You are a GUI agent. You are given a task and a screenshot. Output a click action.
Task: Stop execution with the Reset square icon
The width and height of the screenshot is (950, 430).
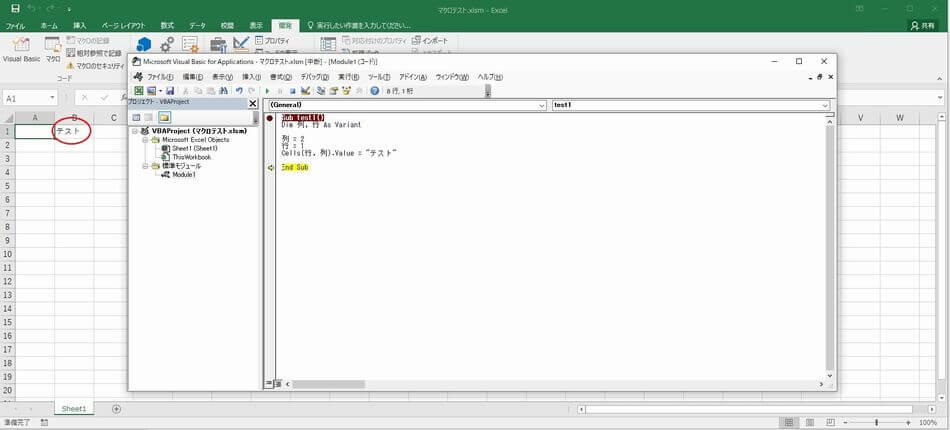point(292,91)
